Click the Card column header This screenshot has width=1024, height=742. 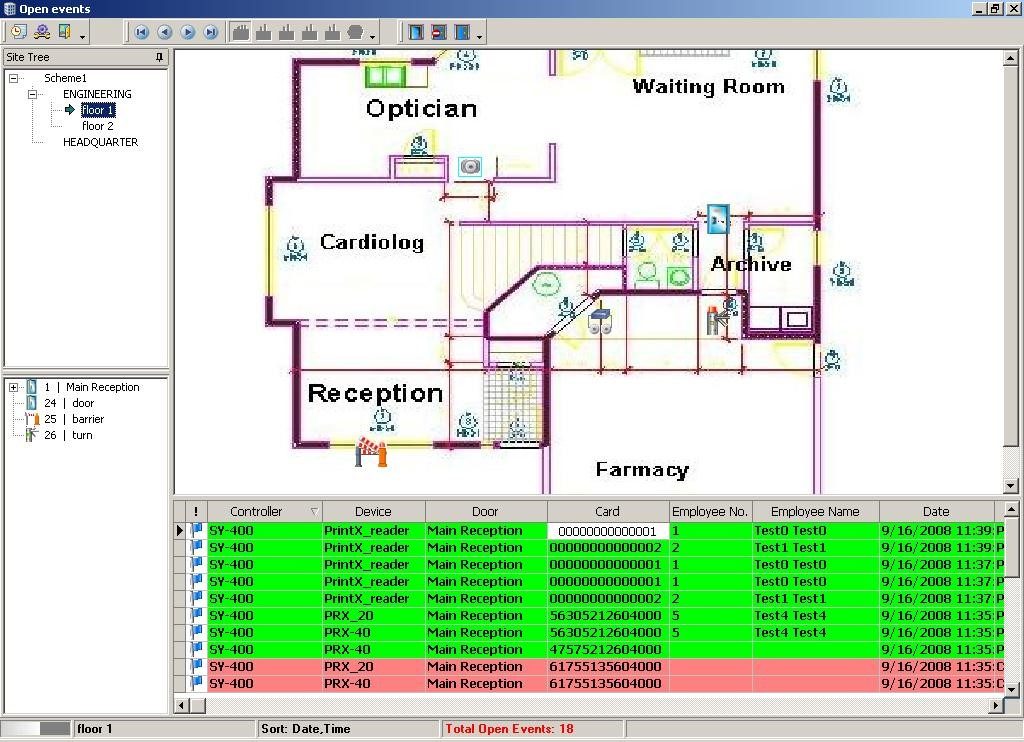point(607,511)
